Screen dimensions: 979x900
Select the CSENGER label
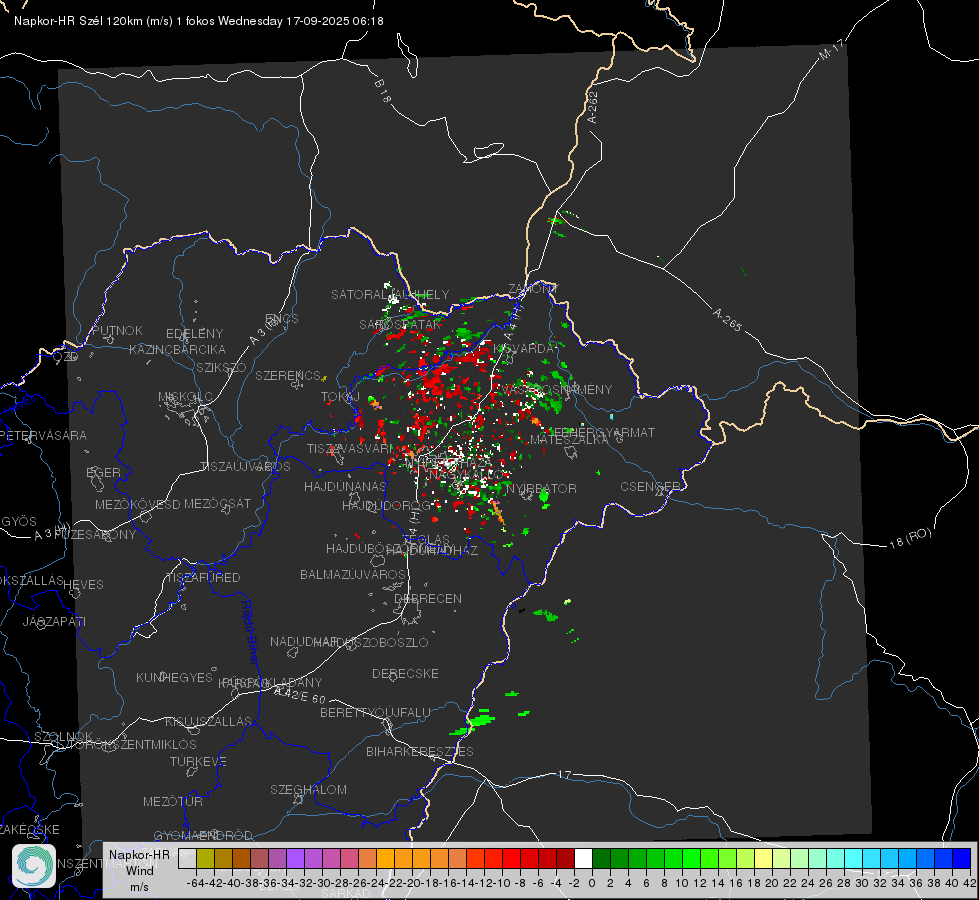[650, 486]
